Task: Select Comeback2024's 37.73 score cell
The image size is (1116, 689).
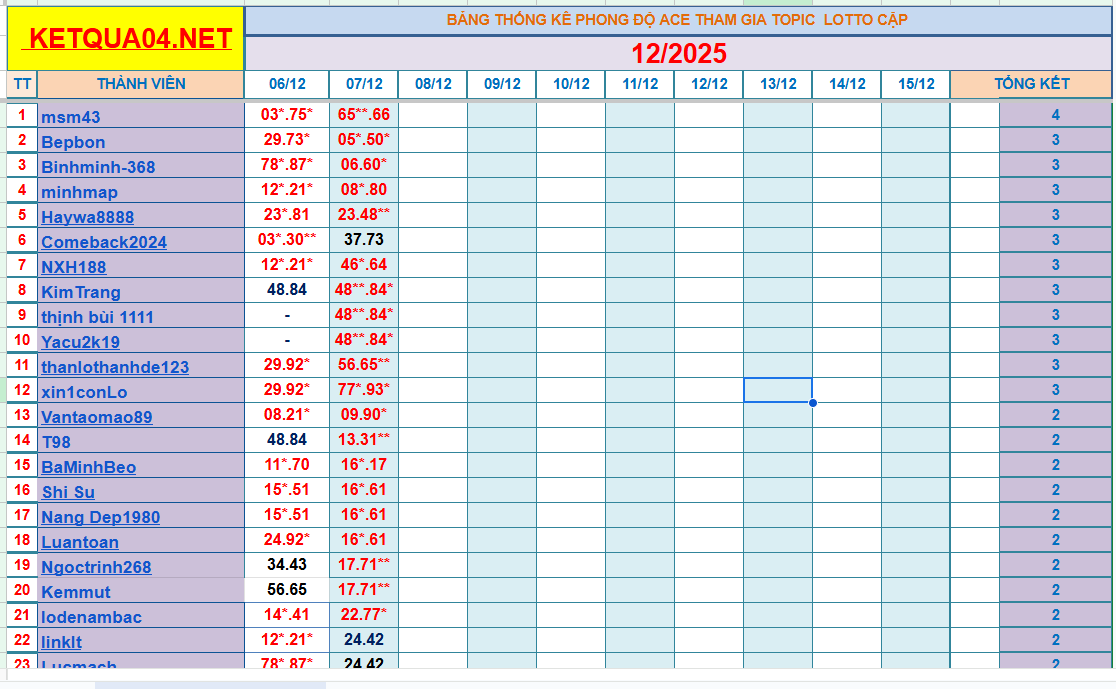Action: pyautogui.click(x=362, y=241)
